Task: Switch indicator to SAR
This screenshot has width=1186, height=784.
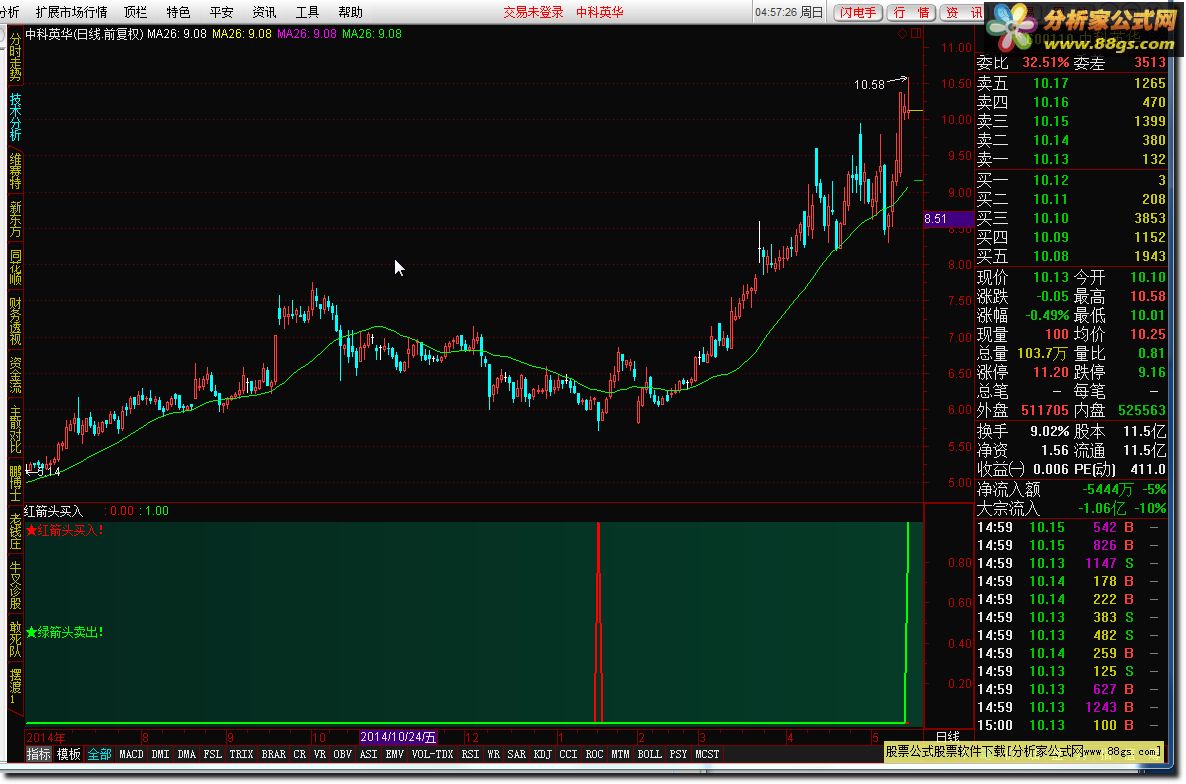Action: click(517, 754)
